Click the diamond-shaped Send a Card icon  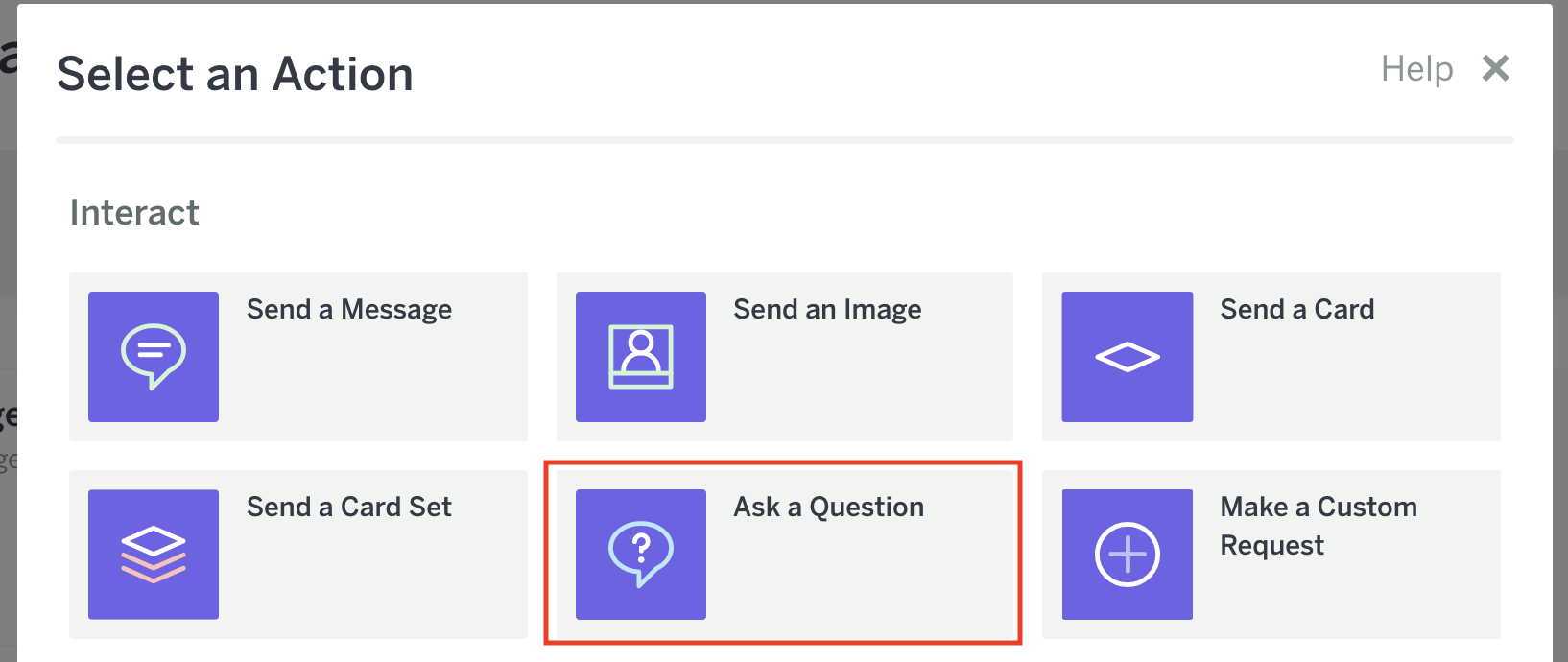click(1128, 357)
